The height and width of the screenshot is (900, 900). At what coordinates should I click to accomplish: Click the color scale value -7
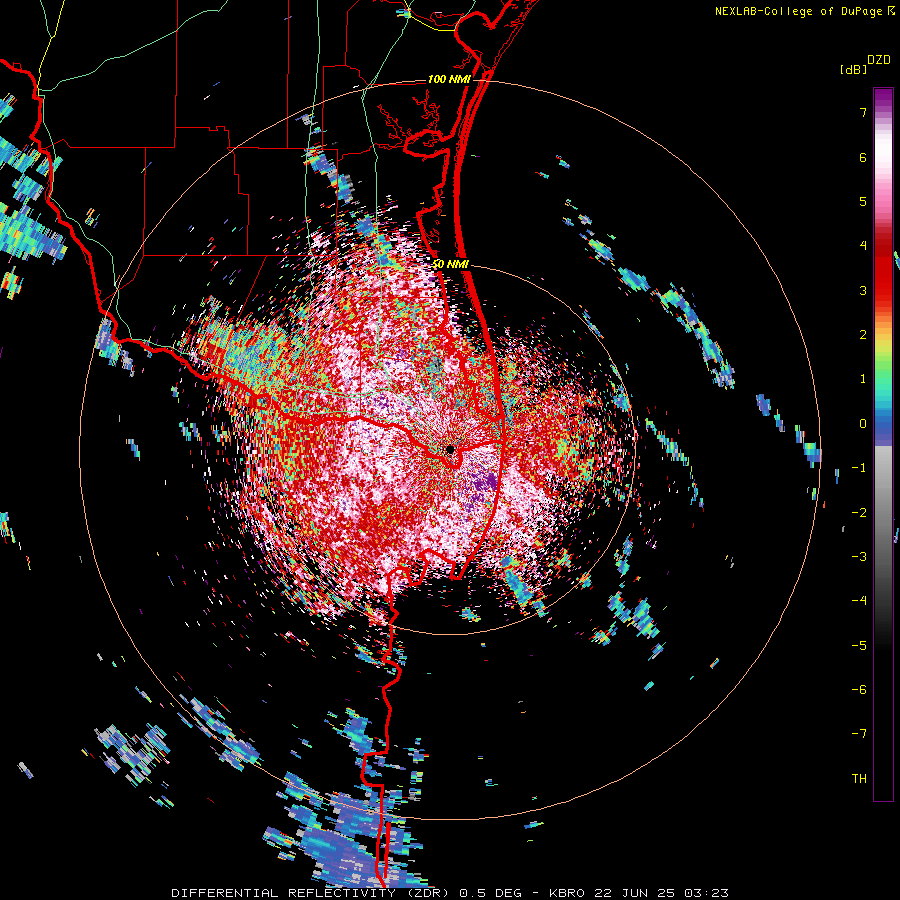tap(859, 734)
